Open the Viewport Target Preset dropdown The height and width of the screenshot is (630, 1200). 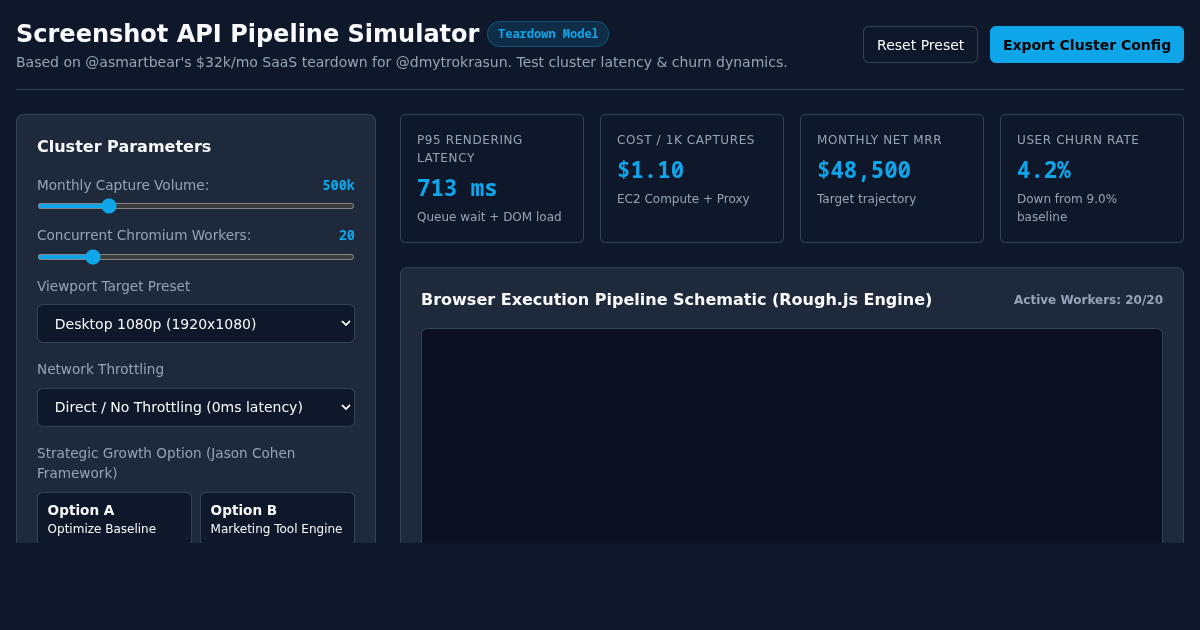(x=196, y=324)
